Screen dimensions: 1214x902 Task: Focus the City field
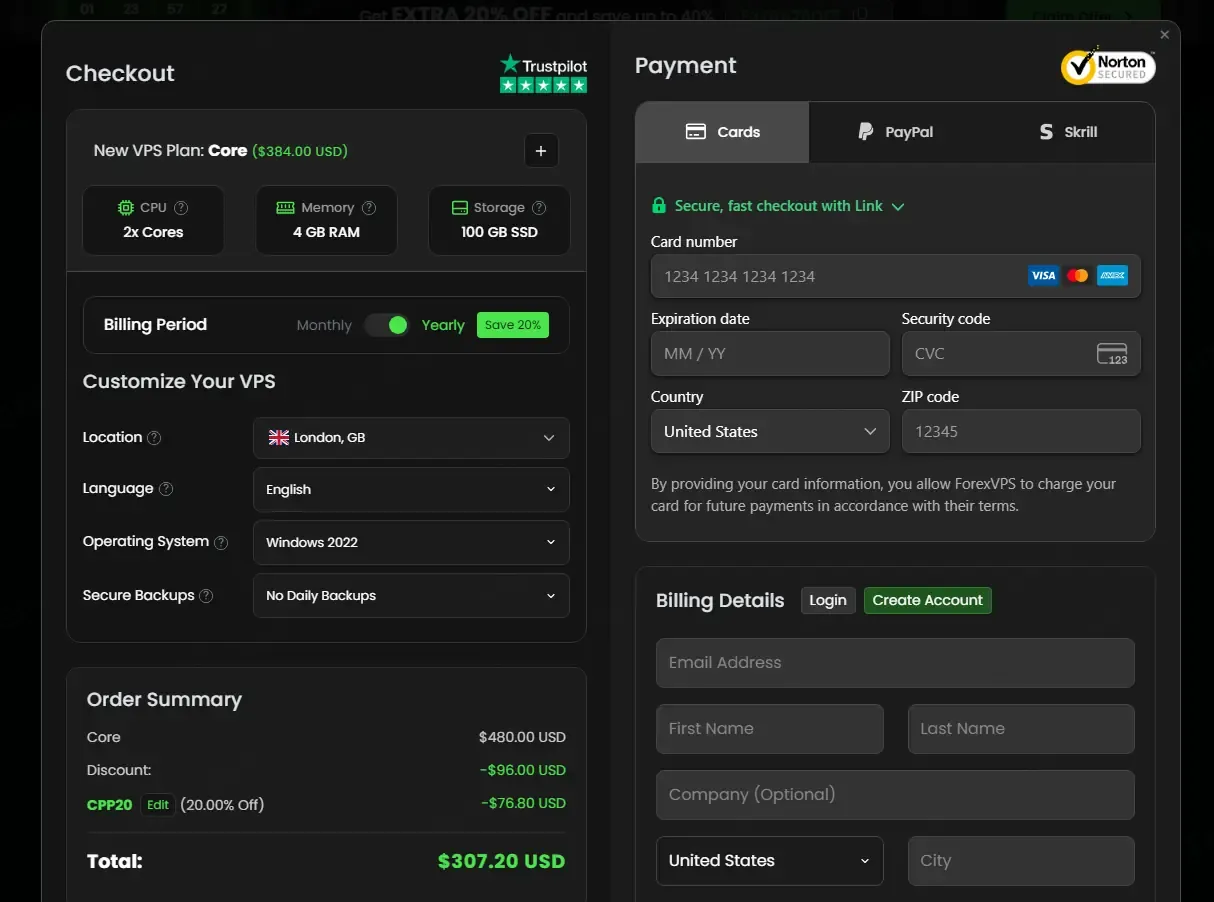pos(1021,861)
